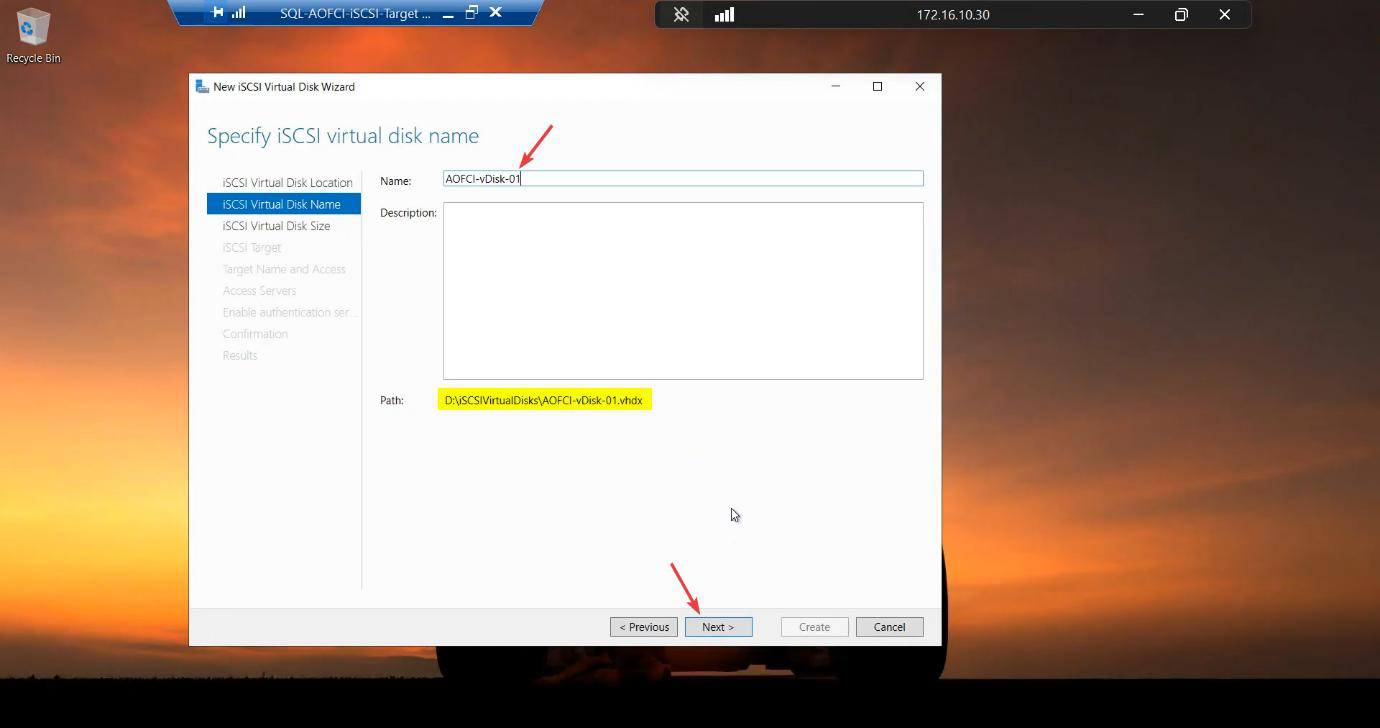
Task: Click the Name label
Action: tap(396, 181)
